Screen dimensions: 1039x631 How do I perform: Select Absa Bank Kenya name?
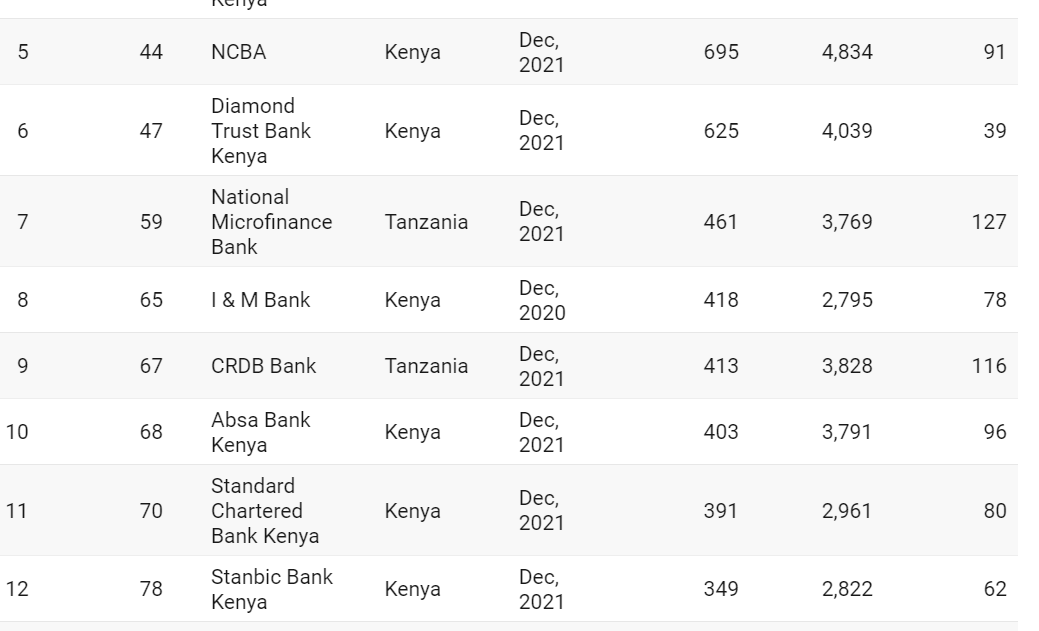click(x=260, y=432)
